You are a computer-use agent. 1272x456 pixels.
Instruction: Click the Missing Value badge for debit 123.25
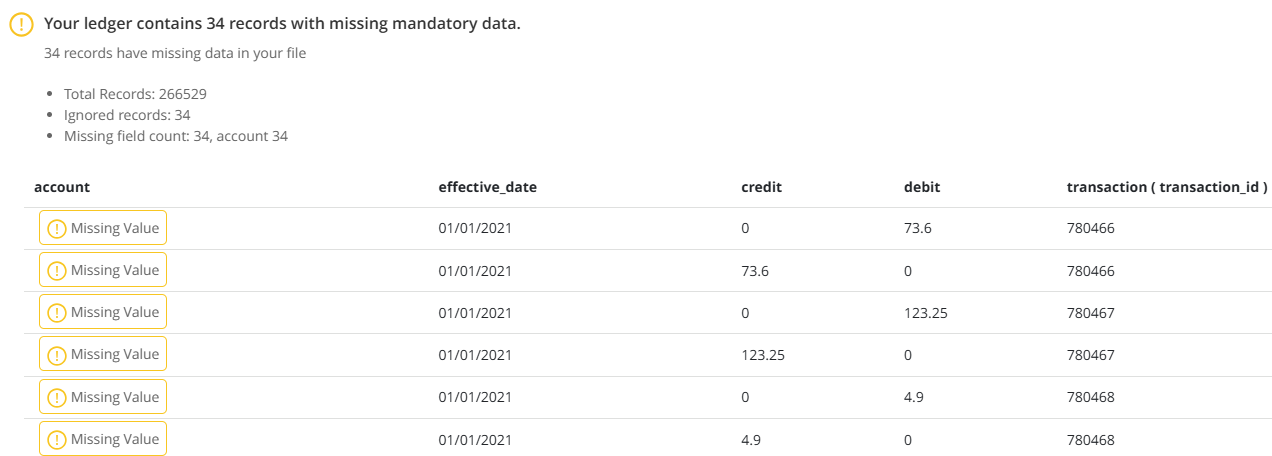(x=103, y=312)
